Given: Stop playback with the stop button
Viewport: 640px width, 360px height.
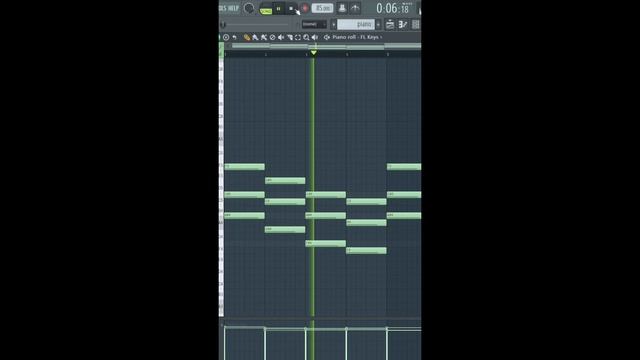Looking at the screenshot, I should [x=291, y=8].
